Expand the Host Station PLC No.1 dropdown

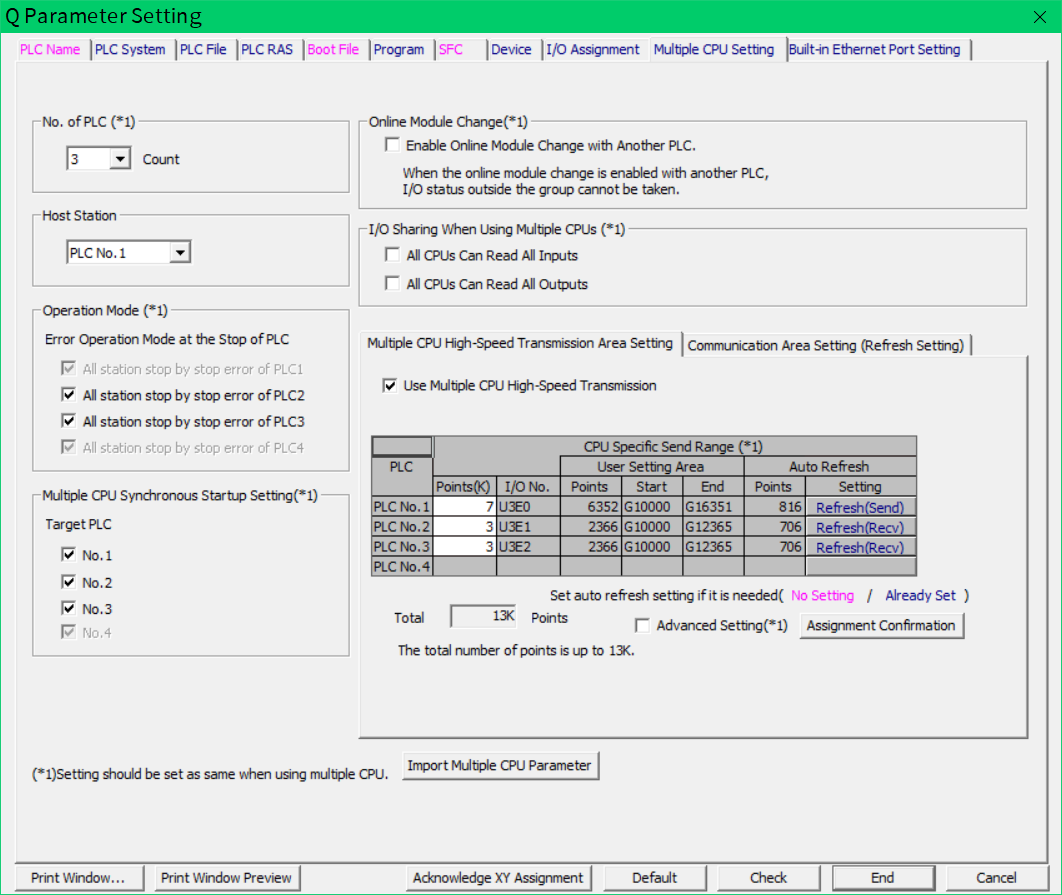pos(180,253)
